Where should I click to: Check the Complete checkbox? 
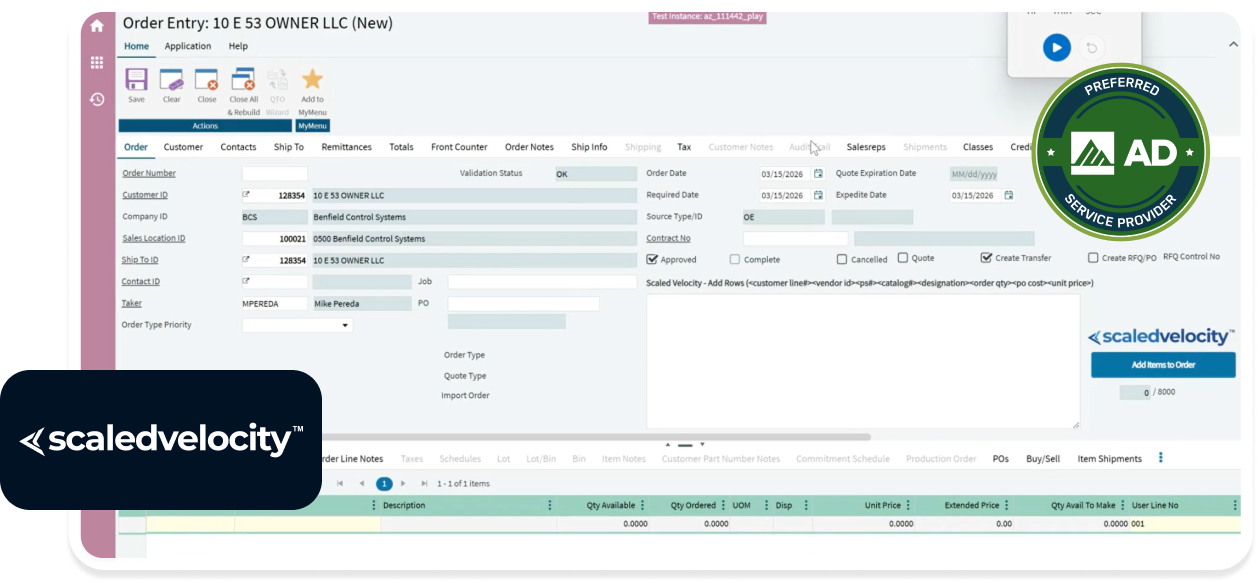tap(735, 259)
